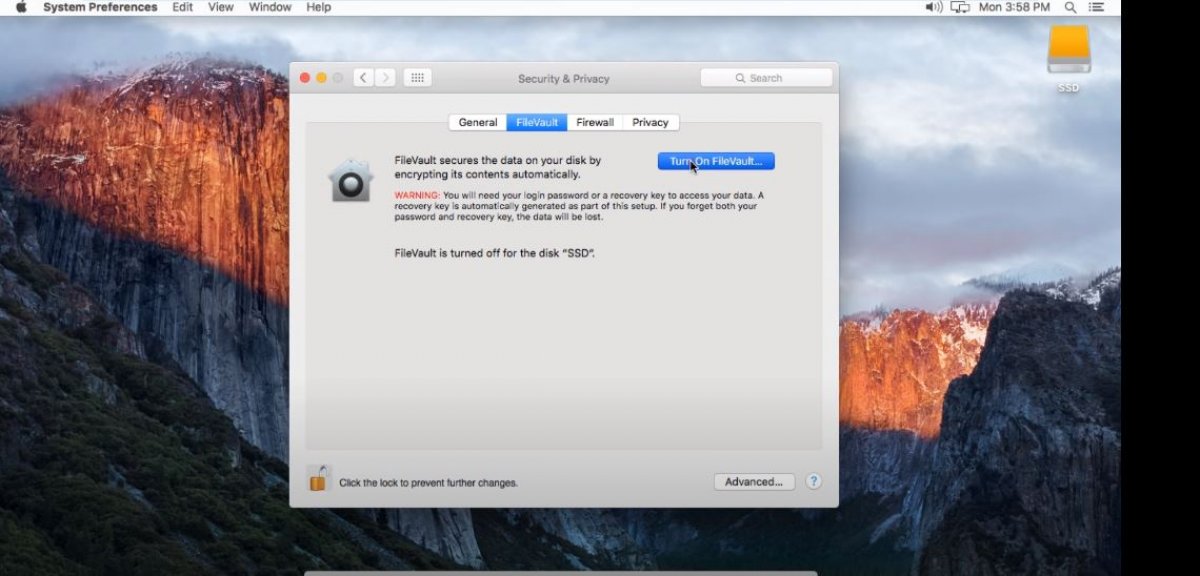Switch to the Firewall tab
1200x576 pixels.
pyautogui.click(x=595, y=121)
